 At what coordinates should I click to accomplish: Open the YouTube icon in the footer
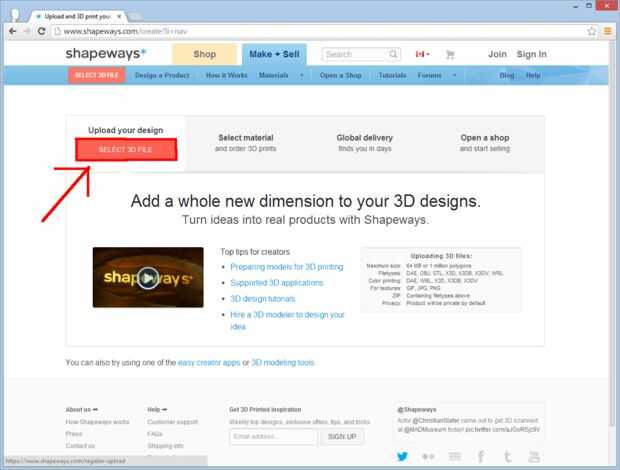[534, 457]
